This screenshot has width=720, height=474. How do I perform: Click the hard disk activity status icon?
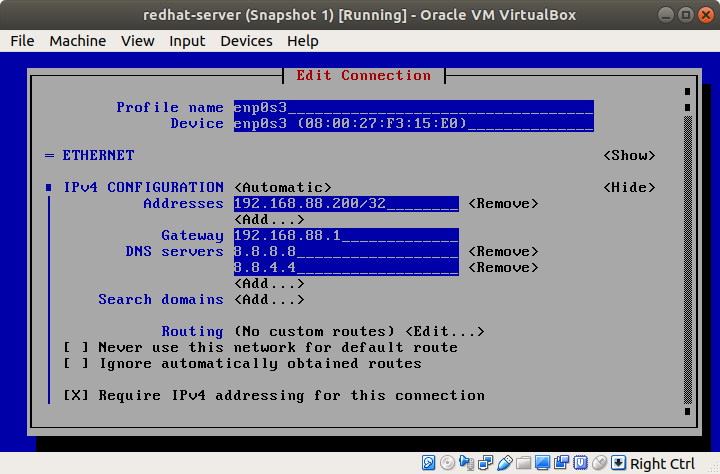428,463
